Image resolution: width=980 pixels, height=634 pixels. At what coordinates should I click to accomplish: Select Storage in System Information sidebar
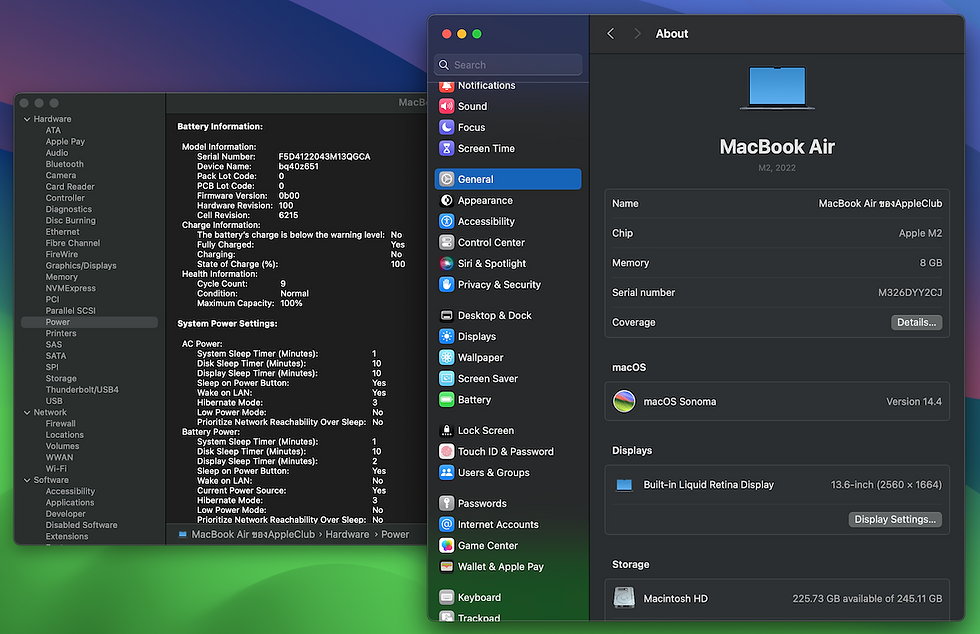click(61, 378)
